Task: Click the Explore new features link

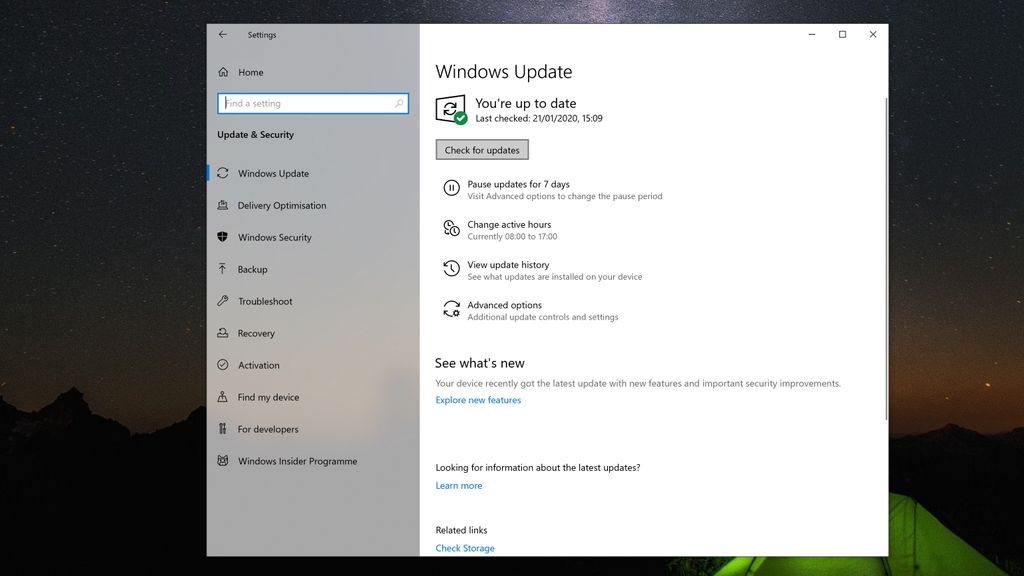Action: (477, 400)
